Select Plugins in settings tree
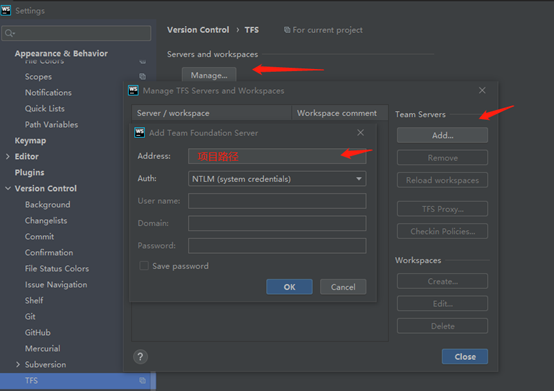 pyautogui.click(x=29, y=172)
